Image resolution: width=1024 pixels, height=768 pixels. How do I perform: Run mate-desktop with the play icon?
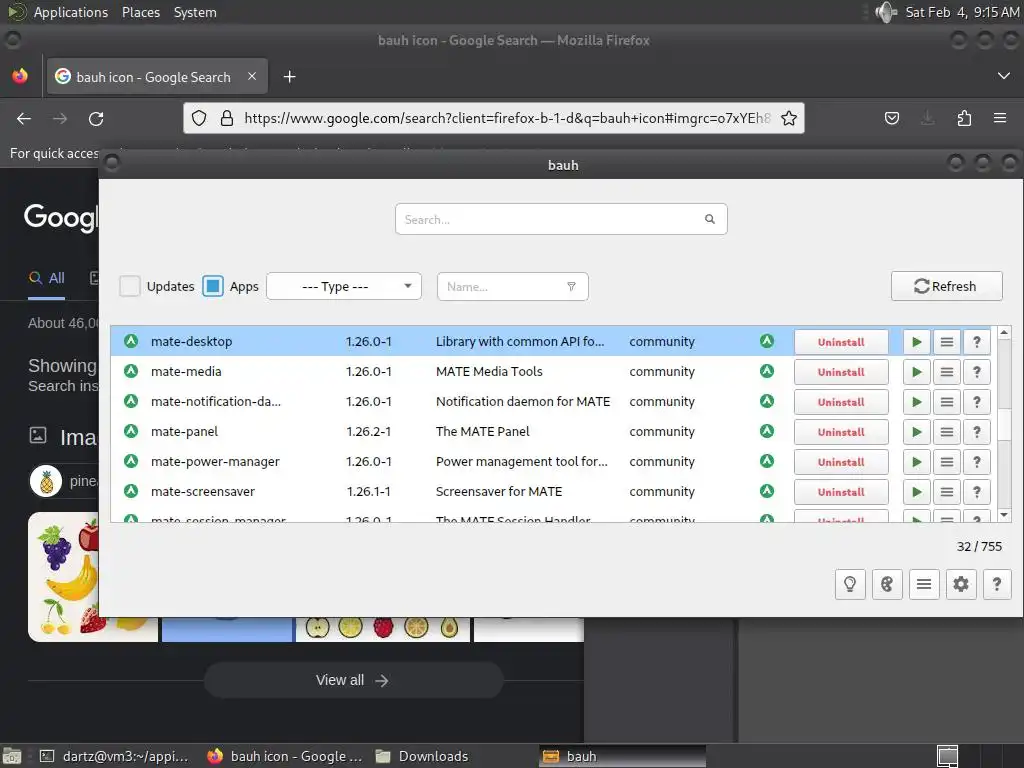coord(916,342)
